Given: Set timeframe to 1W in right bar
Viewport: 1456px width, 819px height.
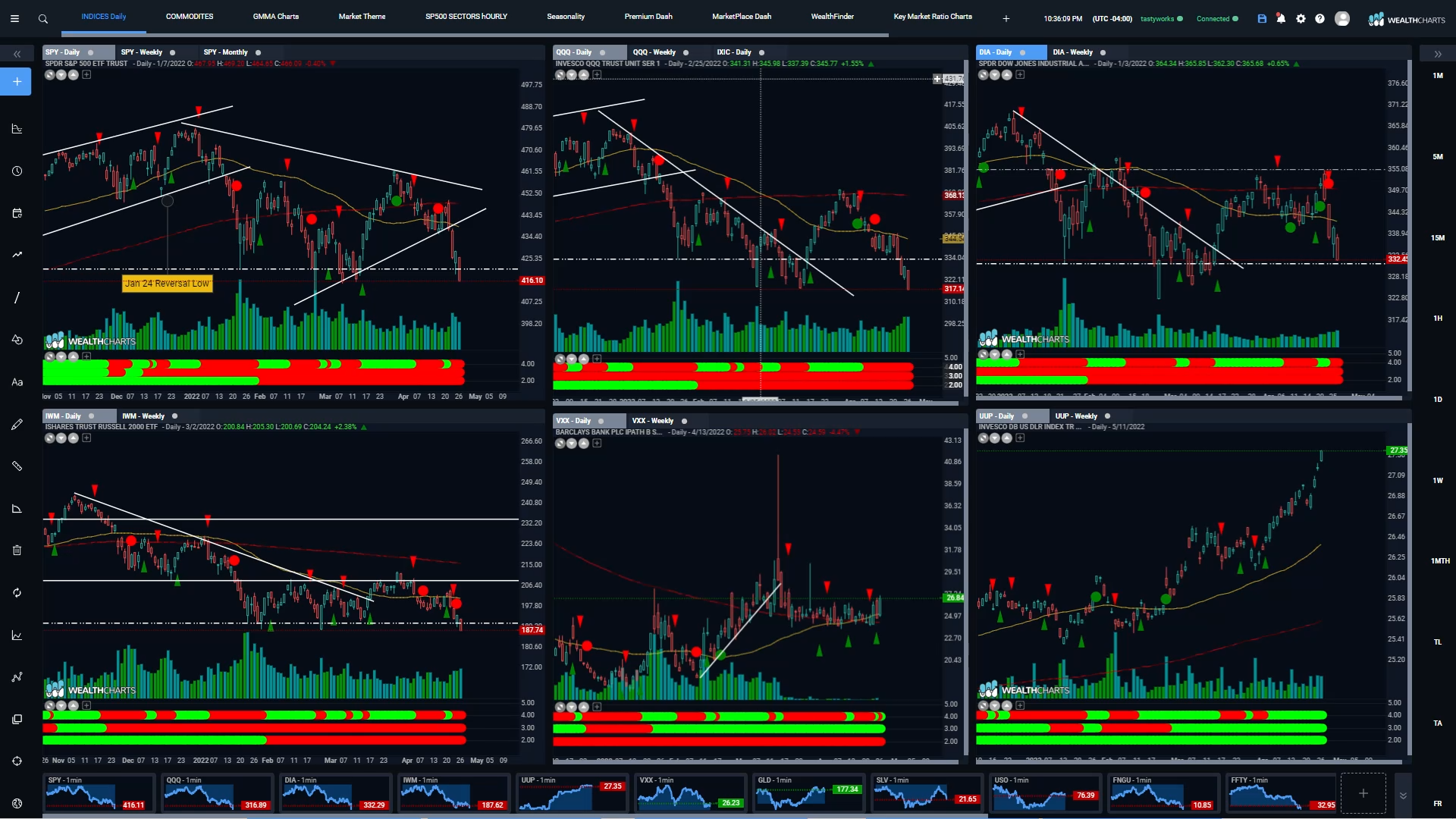Looking at the screenshot, I should click(1438, 481).
